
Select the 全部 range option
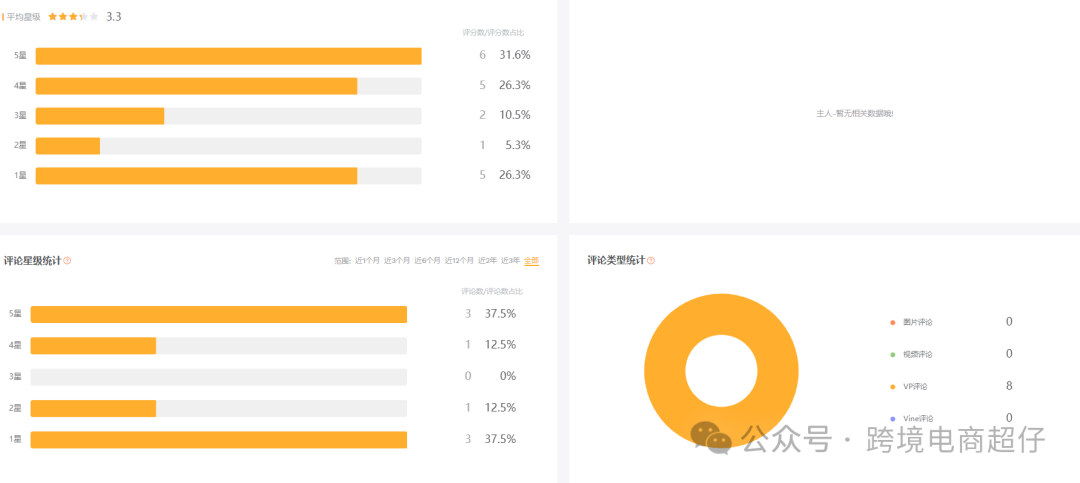532,261
